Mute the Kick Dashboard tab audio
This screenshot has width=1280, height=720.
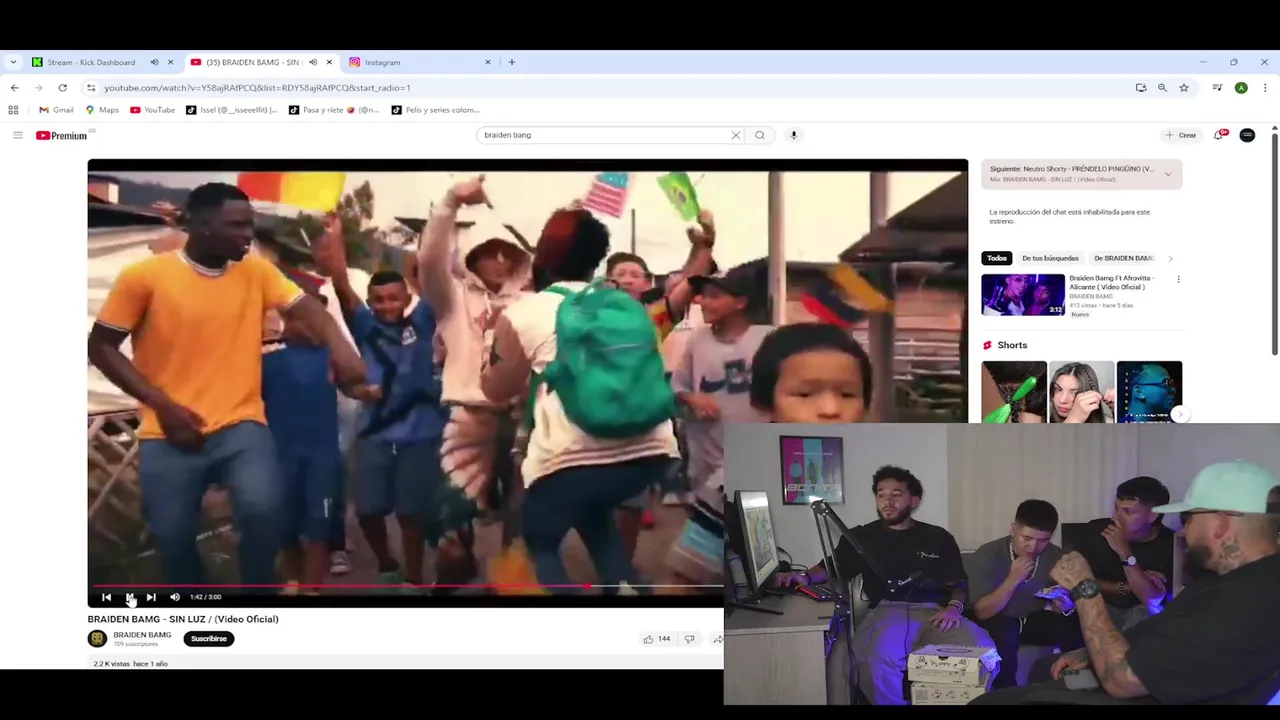pos(154,62)
